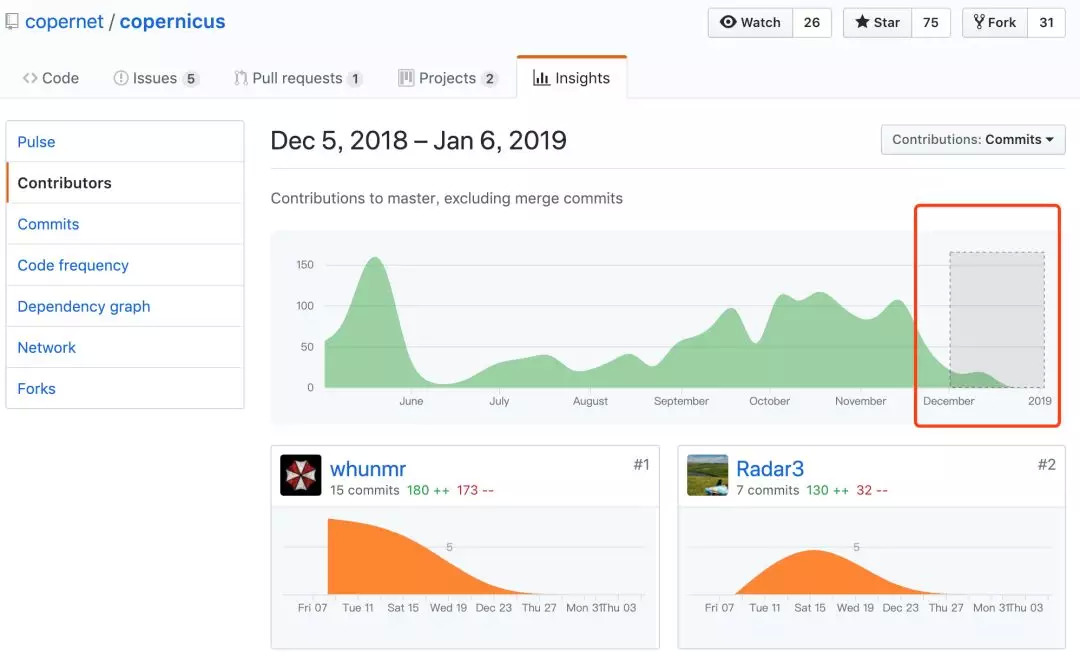Expand the Contributions: Commits dropdown
The width and height of the screenshot is (1080, 657).
[x=972, y=139]
